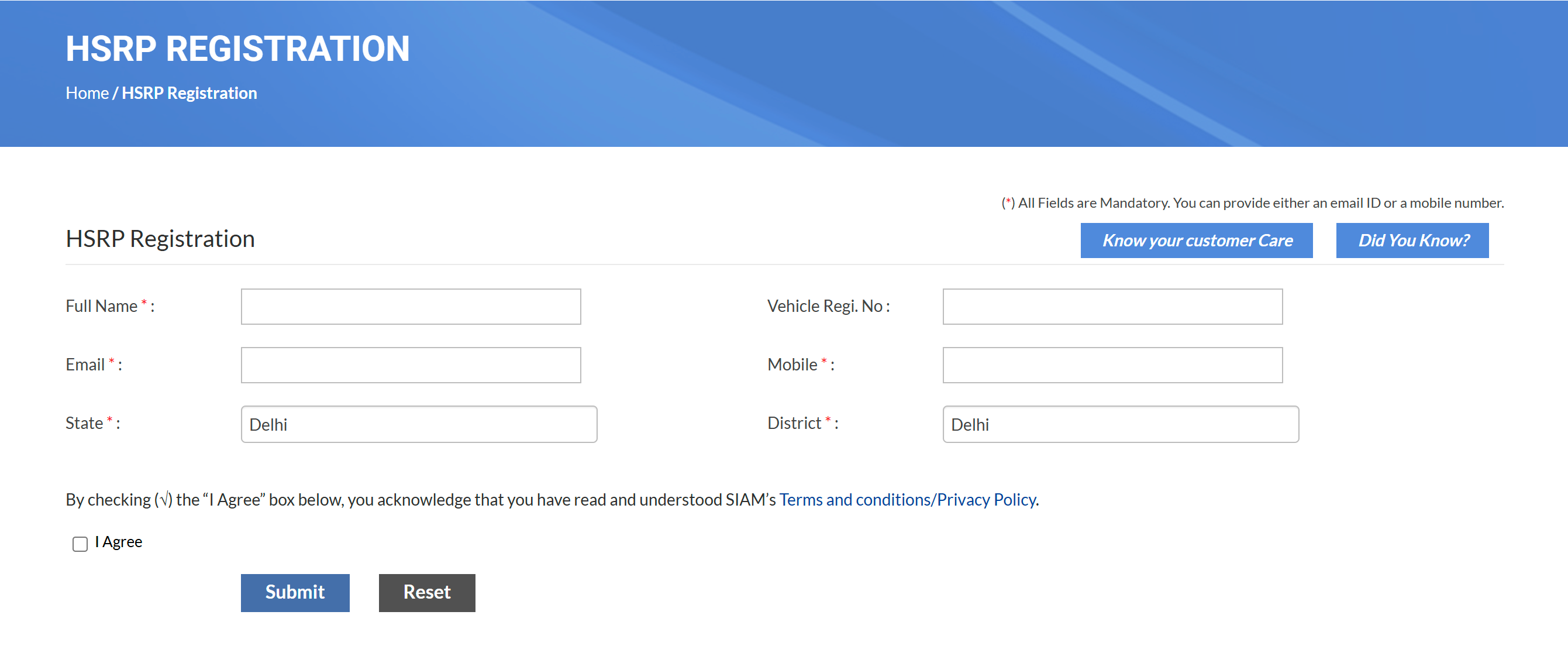This screenshot has width=1568, height=663.
Task: Reset the registration form
Action: coord(426,592)
